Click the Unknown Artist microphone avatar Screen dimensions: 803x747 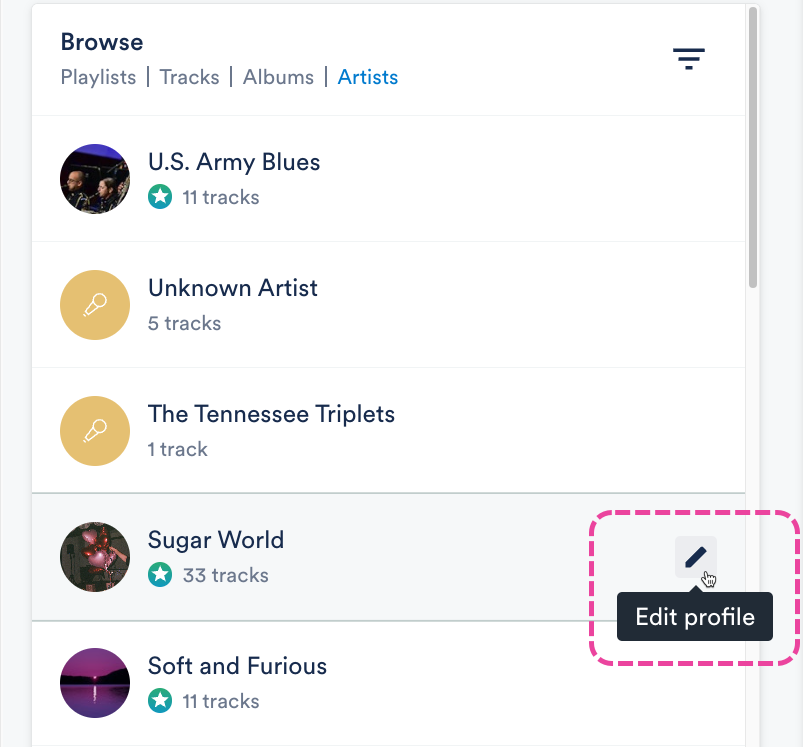95,305
